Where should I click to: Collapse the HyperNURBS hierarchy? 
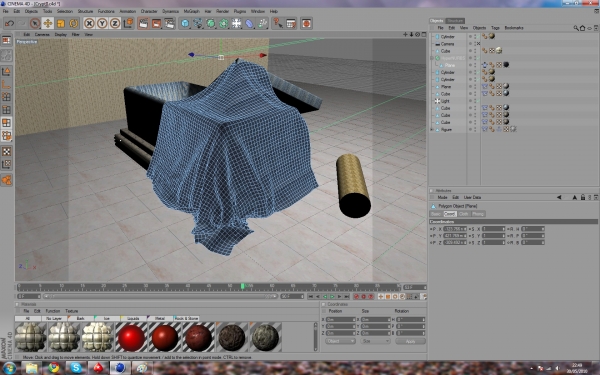tap(432, 58)
